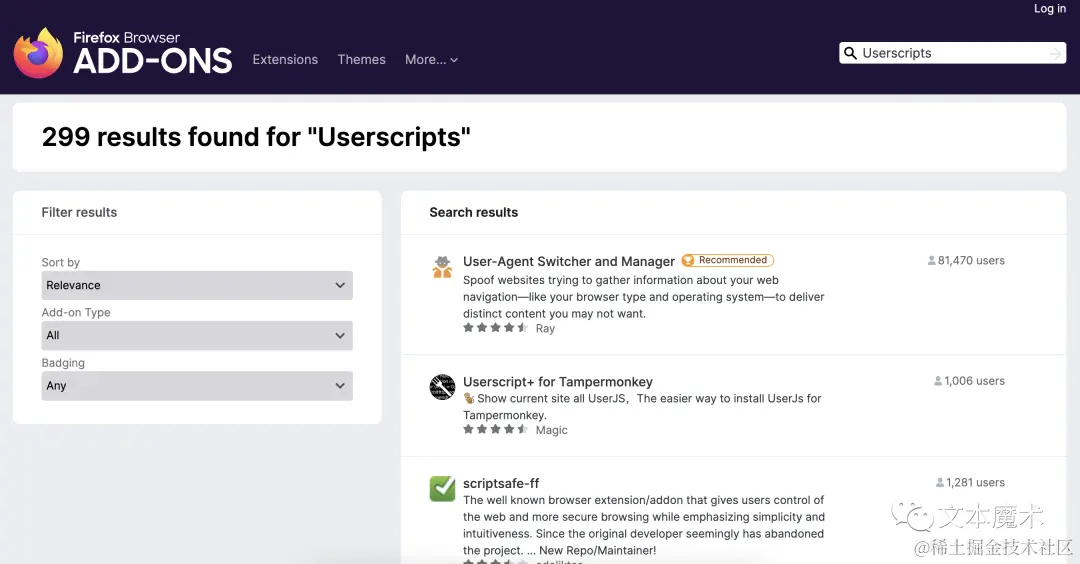
Task: Open the Add-on Type All dropdown
Action: 197,335
